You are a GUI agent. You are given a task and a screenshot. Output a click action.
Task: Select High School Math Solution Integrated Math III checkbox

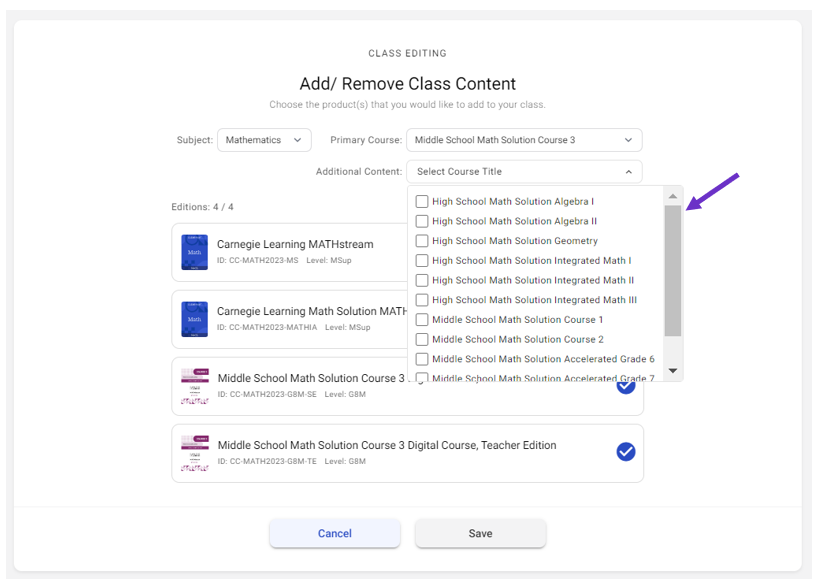tap(422, 300)
